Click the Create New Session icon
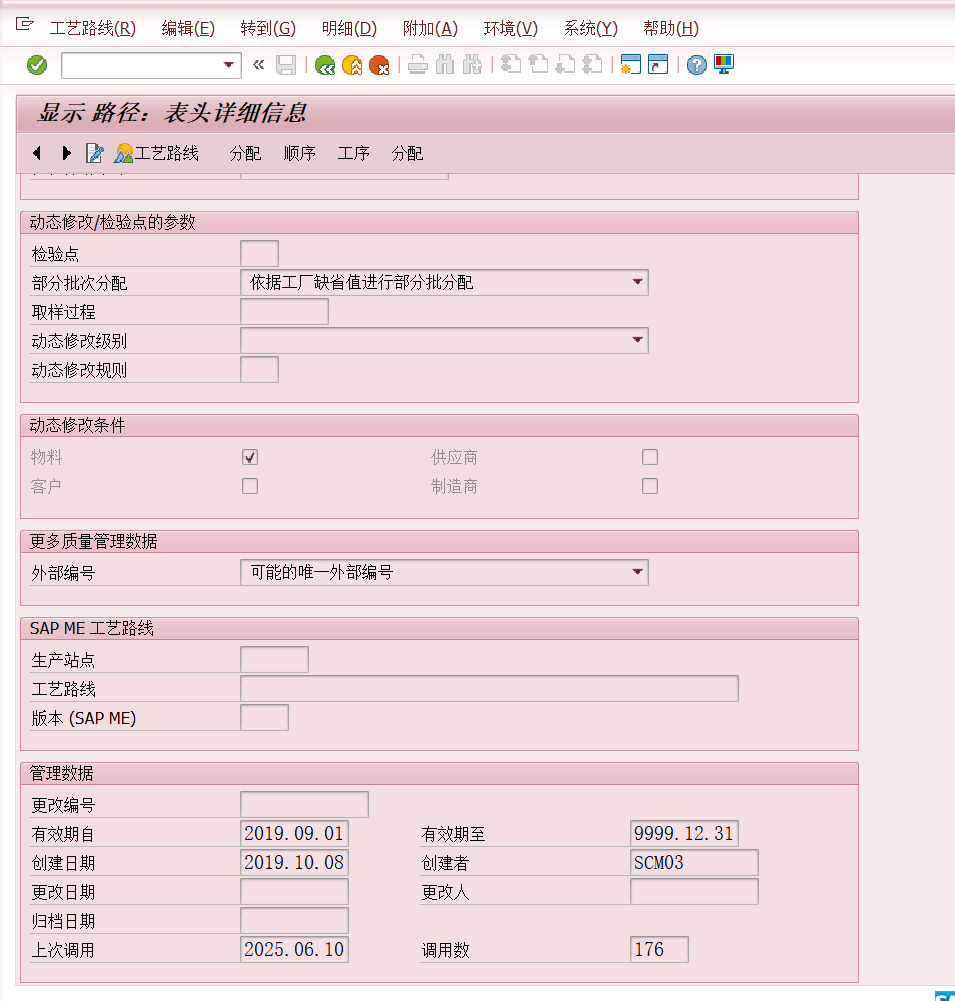Screen dimensions: 955x1001 click(631, 65)
